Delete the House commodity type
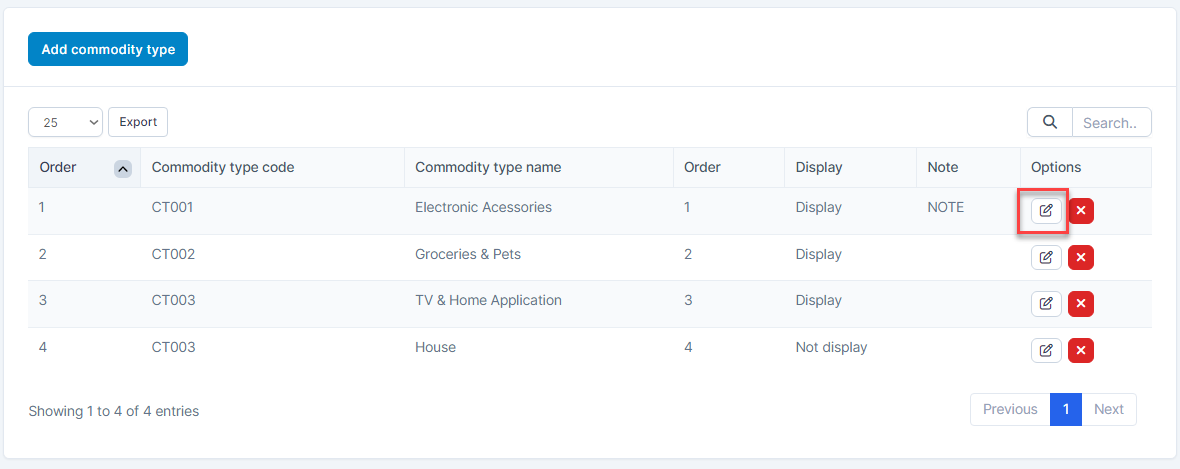 click(x=1081, y=350)
